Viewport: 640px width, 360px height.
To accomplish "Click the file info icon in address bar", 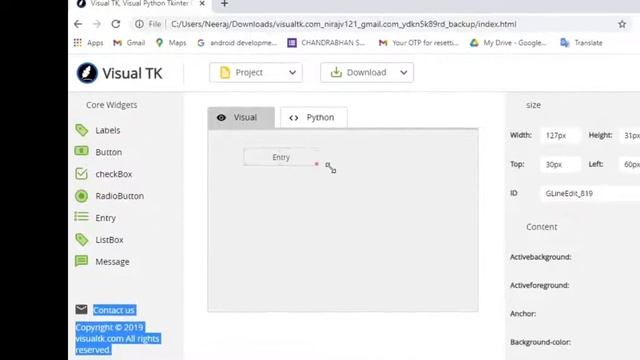I will click(x=139, y=24).
